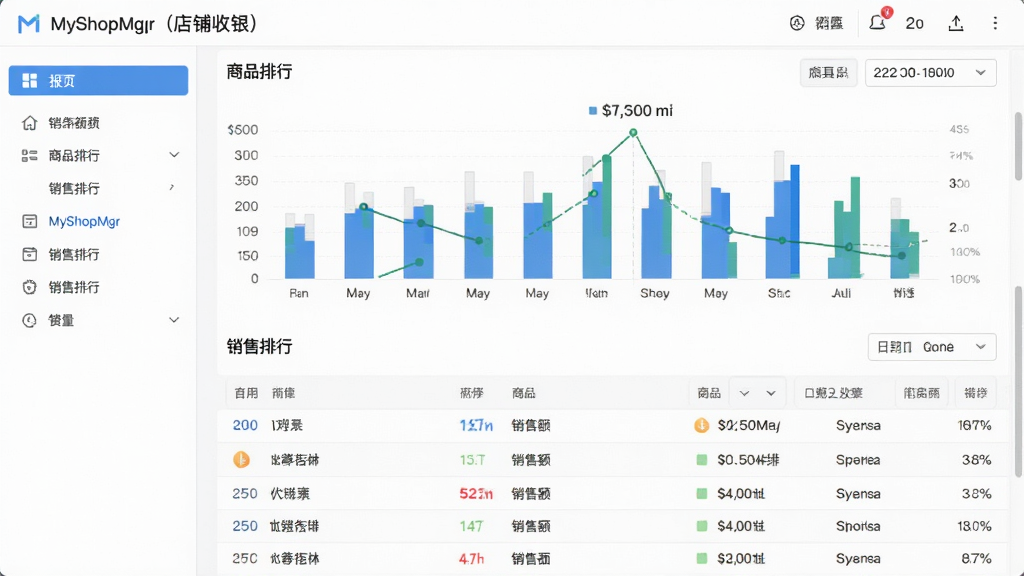Open the 日期 Gone dropdown
1024x576 pixels.
932,347
